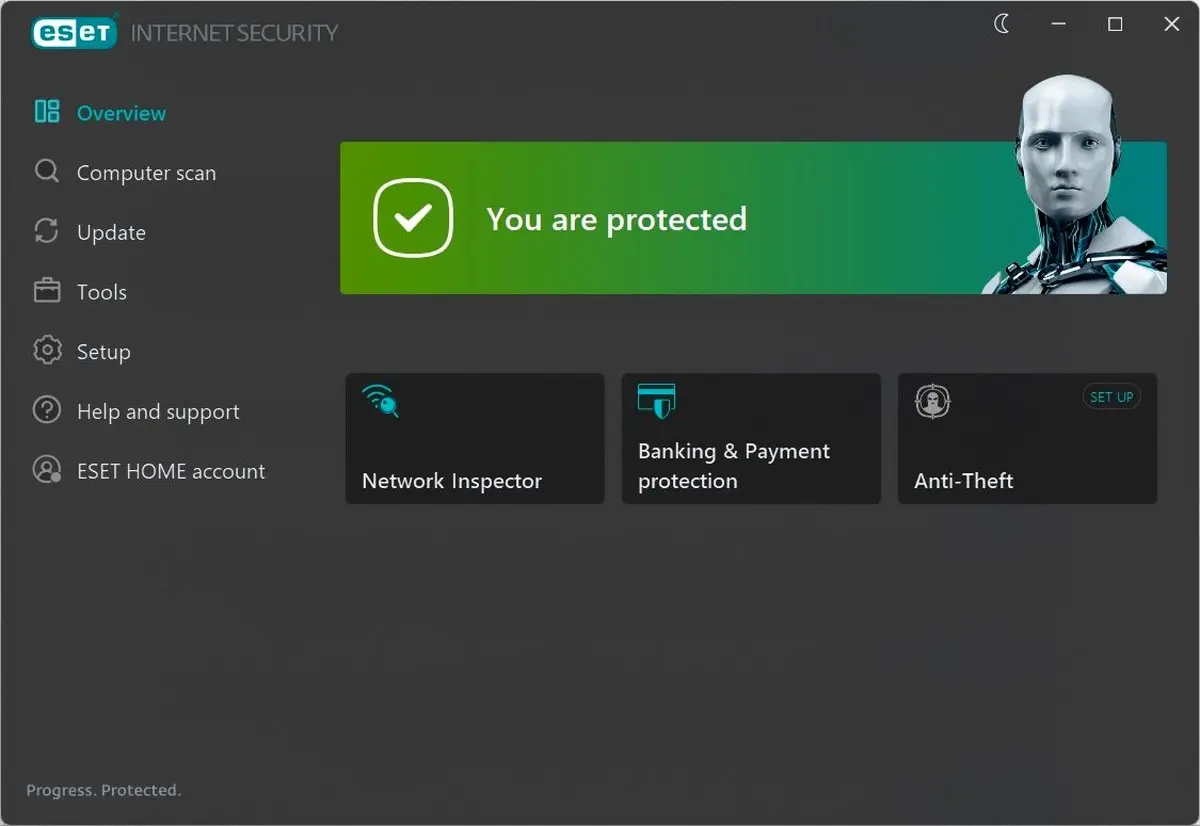The image size is (1200, 826).
Task: Click the Overview sidebar icon
Action: point(47,112)
